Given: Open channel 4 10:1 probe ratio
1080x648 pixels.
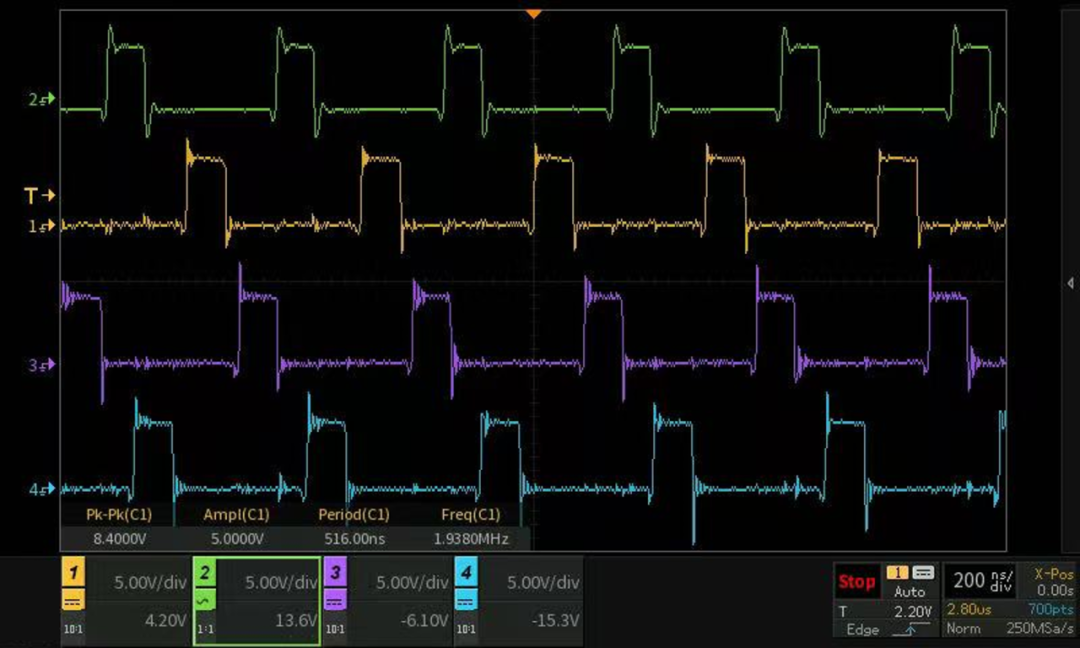Looking at the screenshot, I should [466, 629].
